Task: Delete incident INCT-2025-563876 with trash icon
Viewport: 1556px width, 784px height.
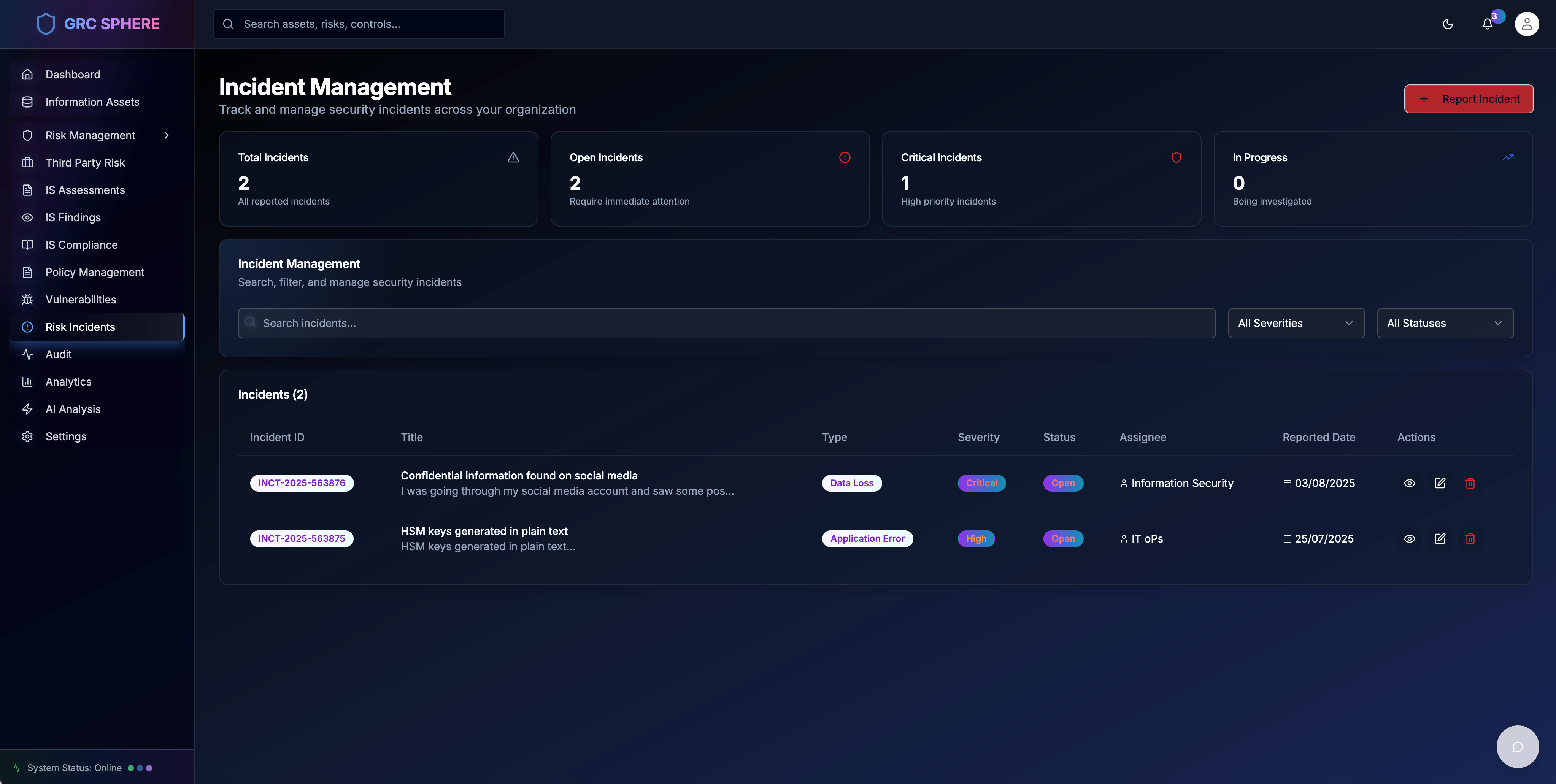Action: coord(1470,483)
